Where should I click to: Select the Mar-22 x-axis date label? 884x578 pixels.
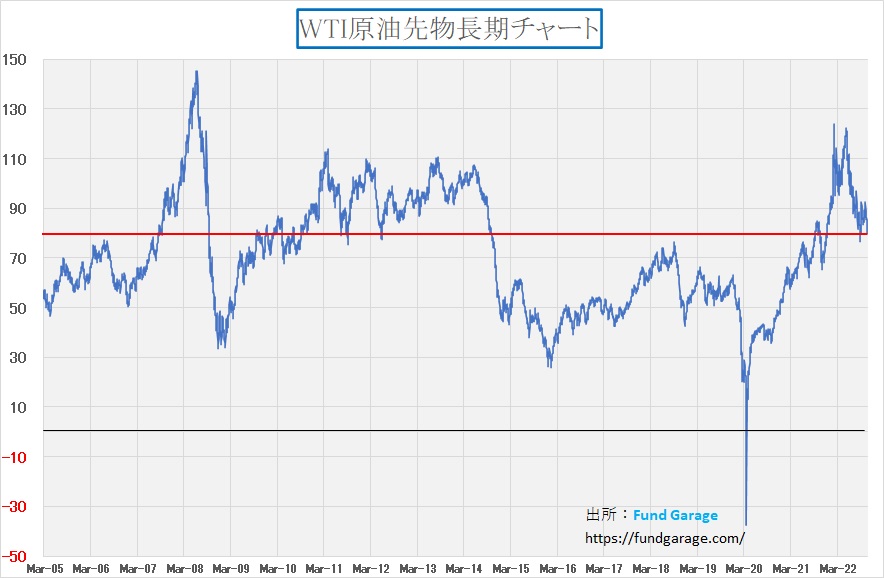click(837, 569)
